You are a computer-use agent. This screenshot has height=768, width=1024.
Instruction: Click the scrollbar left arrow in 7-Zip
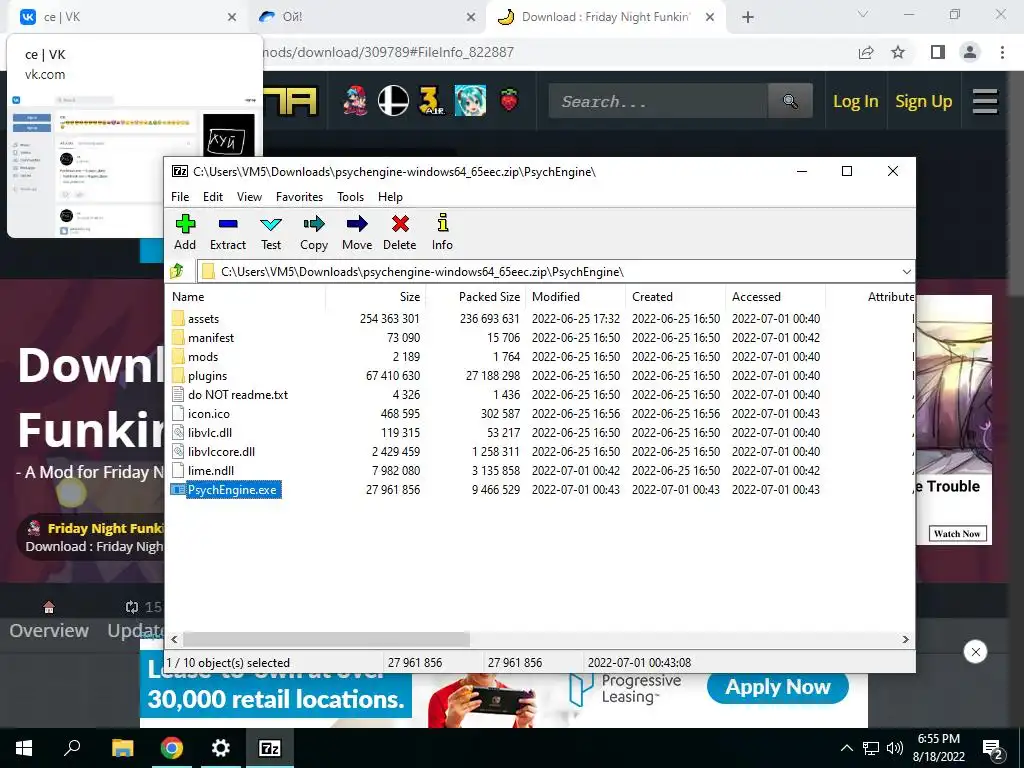174,639
